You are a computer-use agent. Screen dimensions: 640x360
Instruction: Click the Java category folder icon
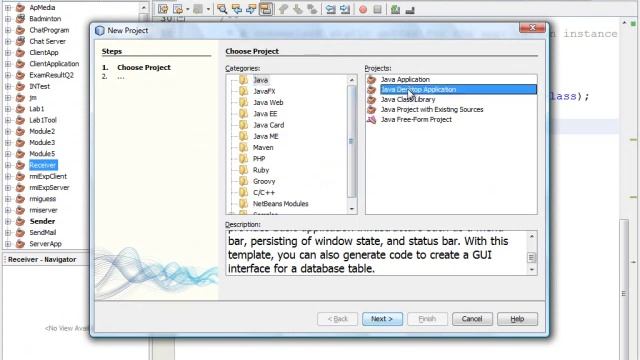point(244,80)
